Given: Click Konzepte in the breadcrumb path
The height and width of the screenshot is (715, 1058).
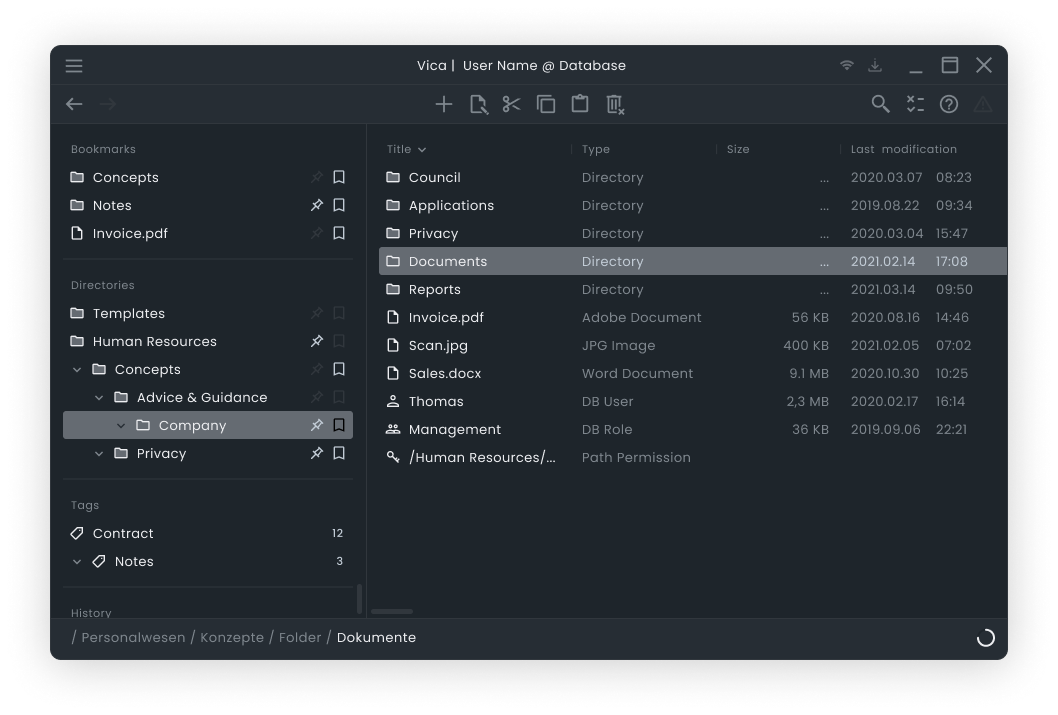Looking at the screenshot, I should [232, 637].
